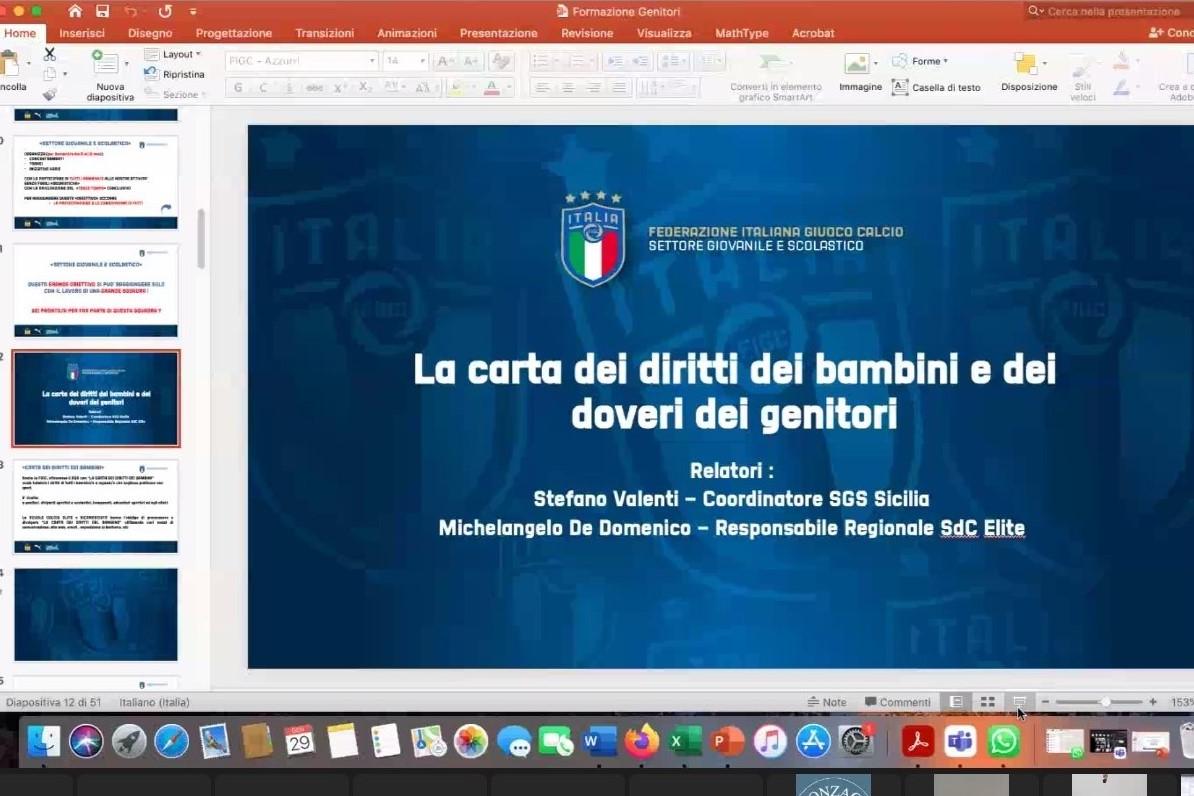Click the Cut scissors icon
Viewport: 1194px width, 796px height.
50,54
